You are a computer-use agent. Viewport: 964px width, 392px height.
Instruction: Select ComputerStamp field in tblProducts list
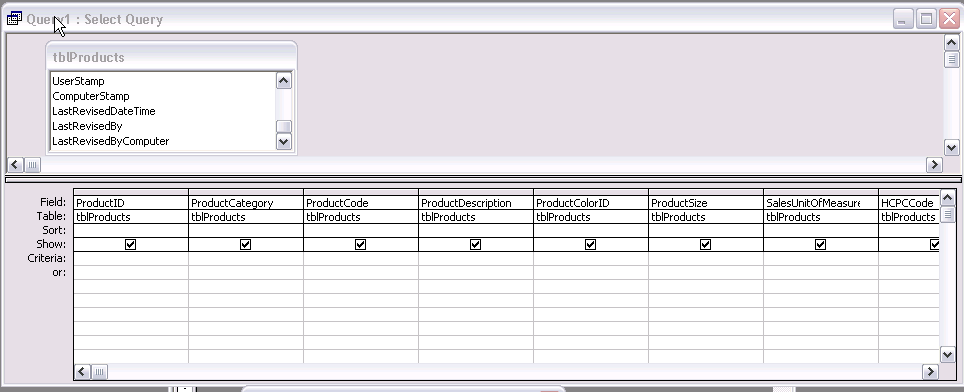(162, 96)
